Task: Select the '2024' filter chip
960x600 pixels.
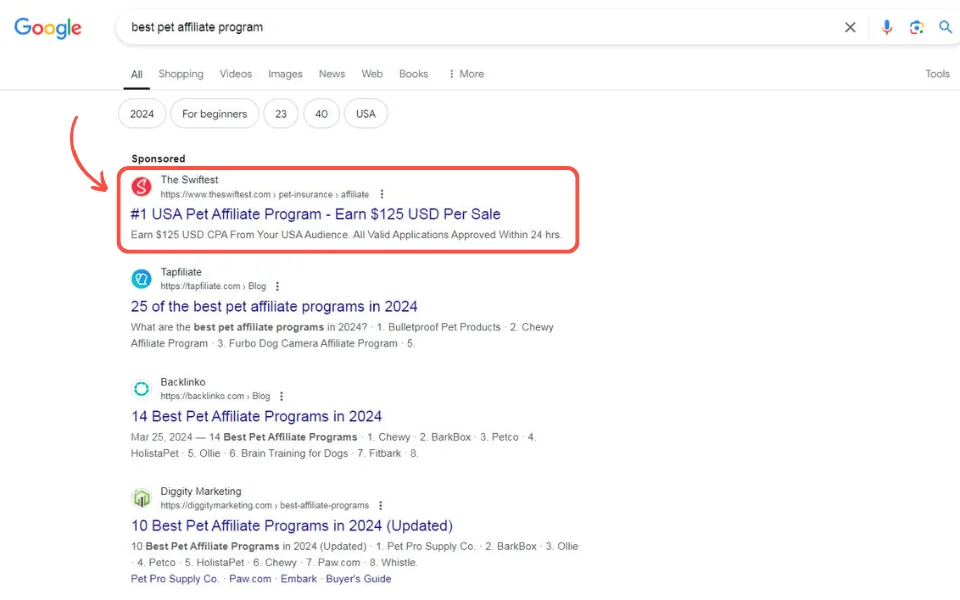Action: pos(142,114)
